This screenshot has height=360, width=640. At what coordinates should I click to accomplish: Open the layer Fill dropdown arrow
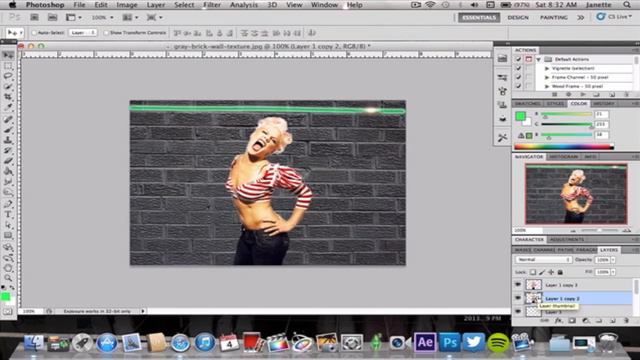pyautogui.click(x=613, y=272)
